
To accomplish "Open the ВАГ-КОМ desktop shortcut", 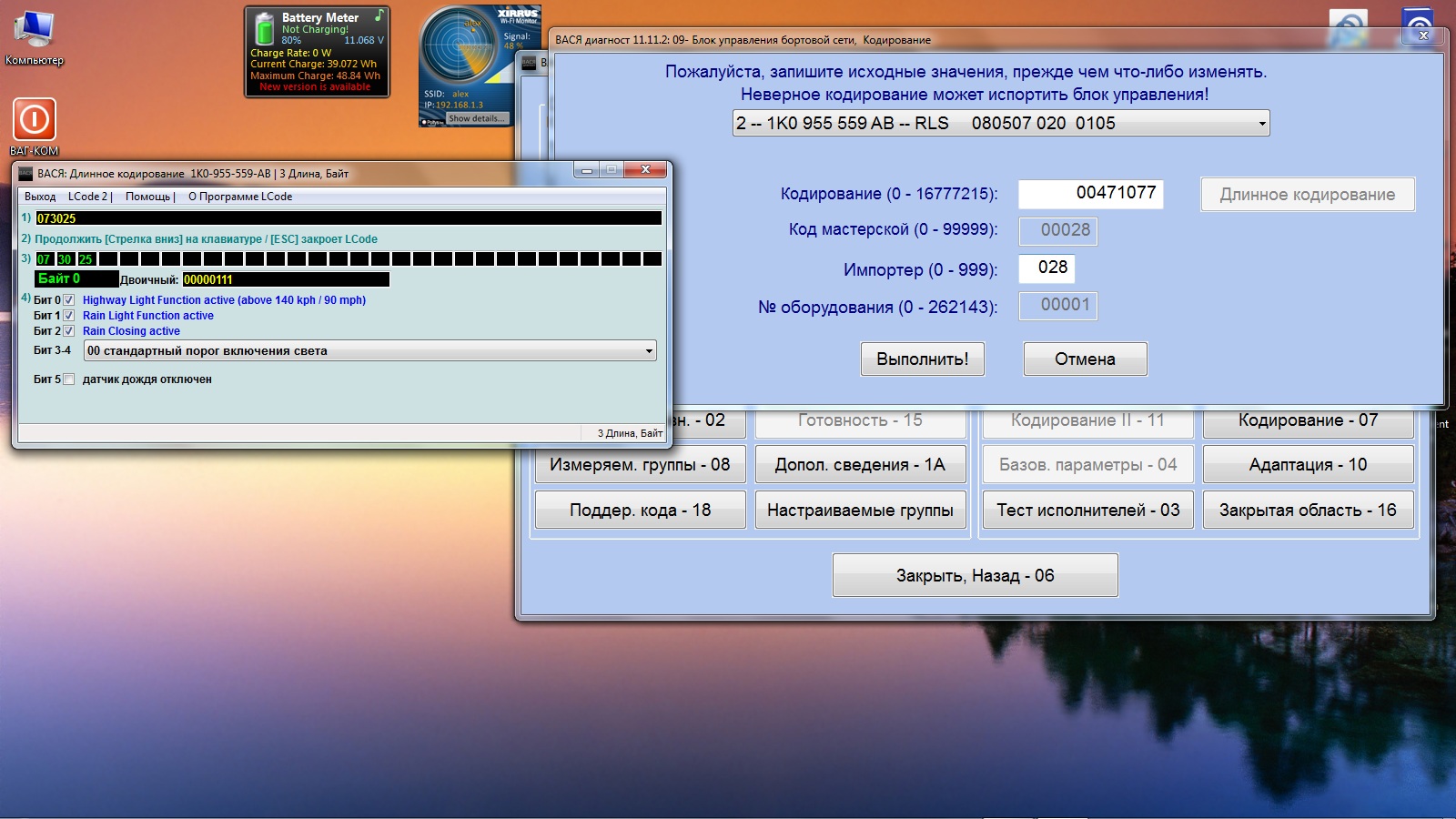I will pyautogui.click(x=34, y=120).
